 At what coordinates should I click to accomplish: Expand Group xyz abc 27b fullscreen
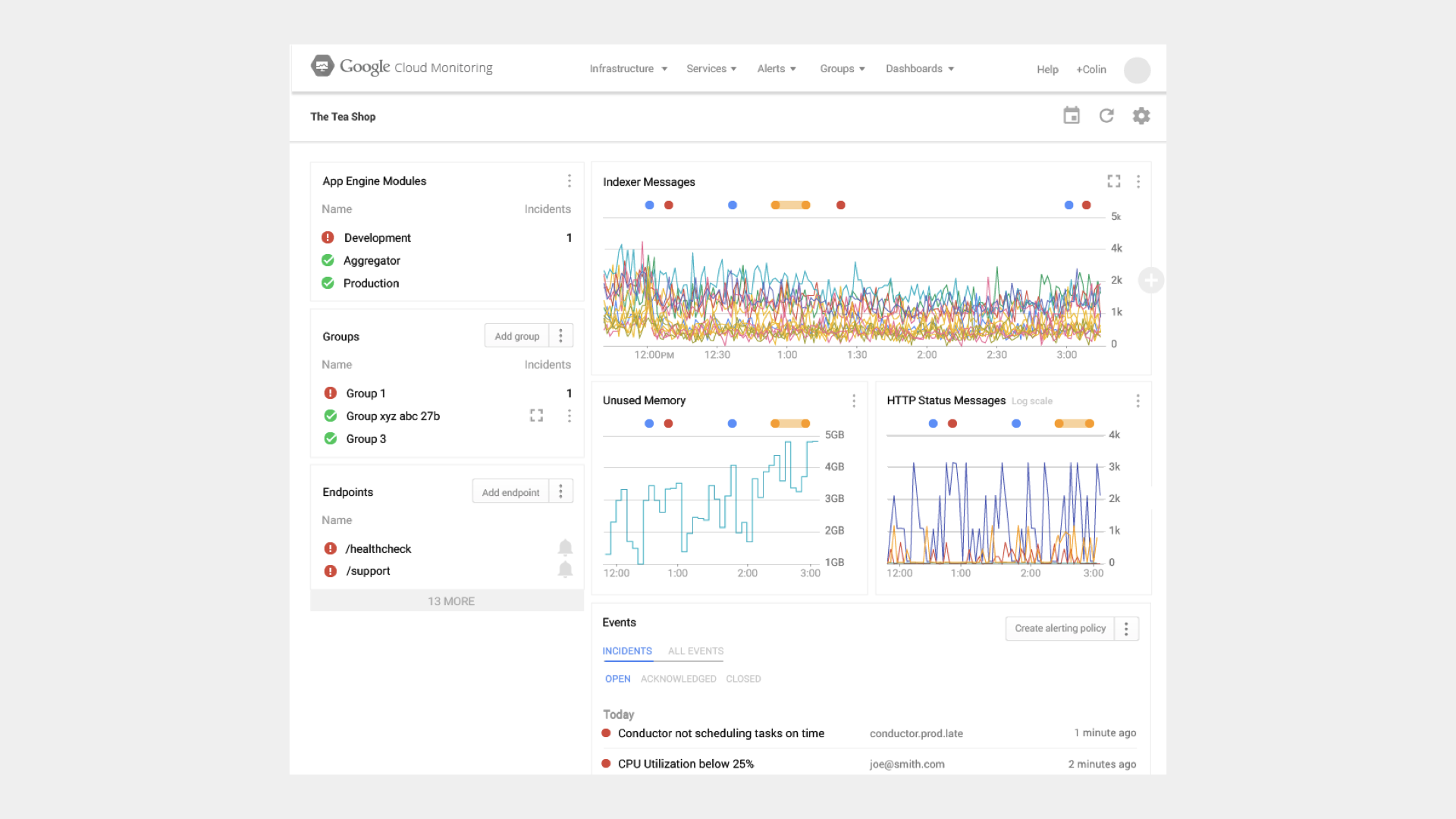536,416
